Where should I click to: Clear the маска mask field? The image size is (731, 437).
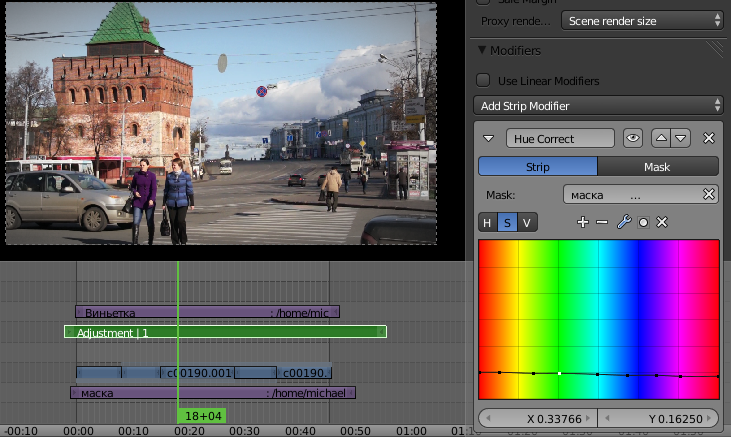pos(709,194)
